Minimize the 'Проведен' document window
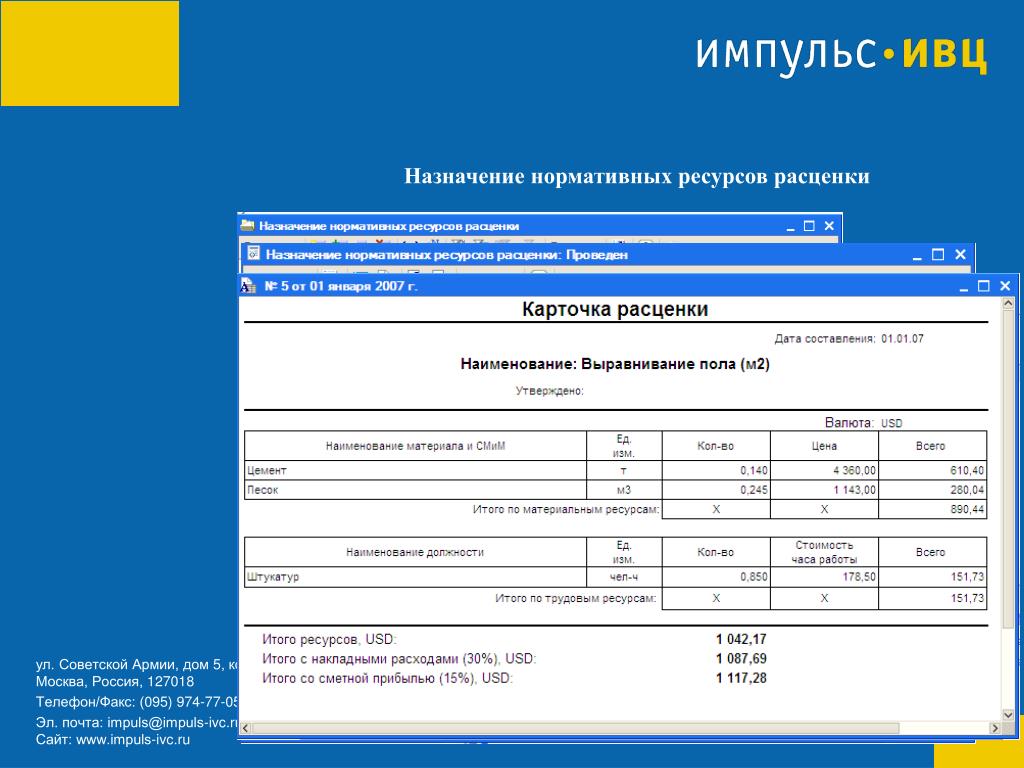Viewport: 1024px width, 768px height. pyautogui.click(x=917, y=255)
